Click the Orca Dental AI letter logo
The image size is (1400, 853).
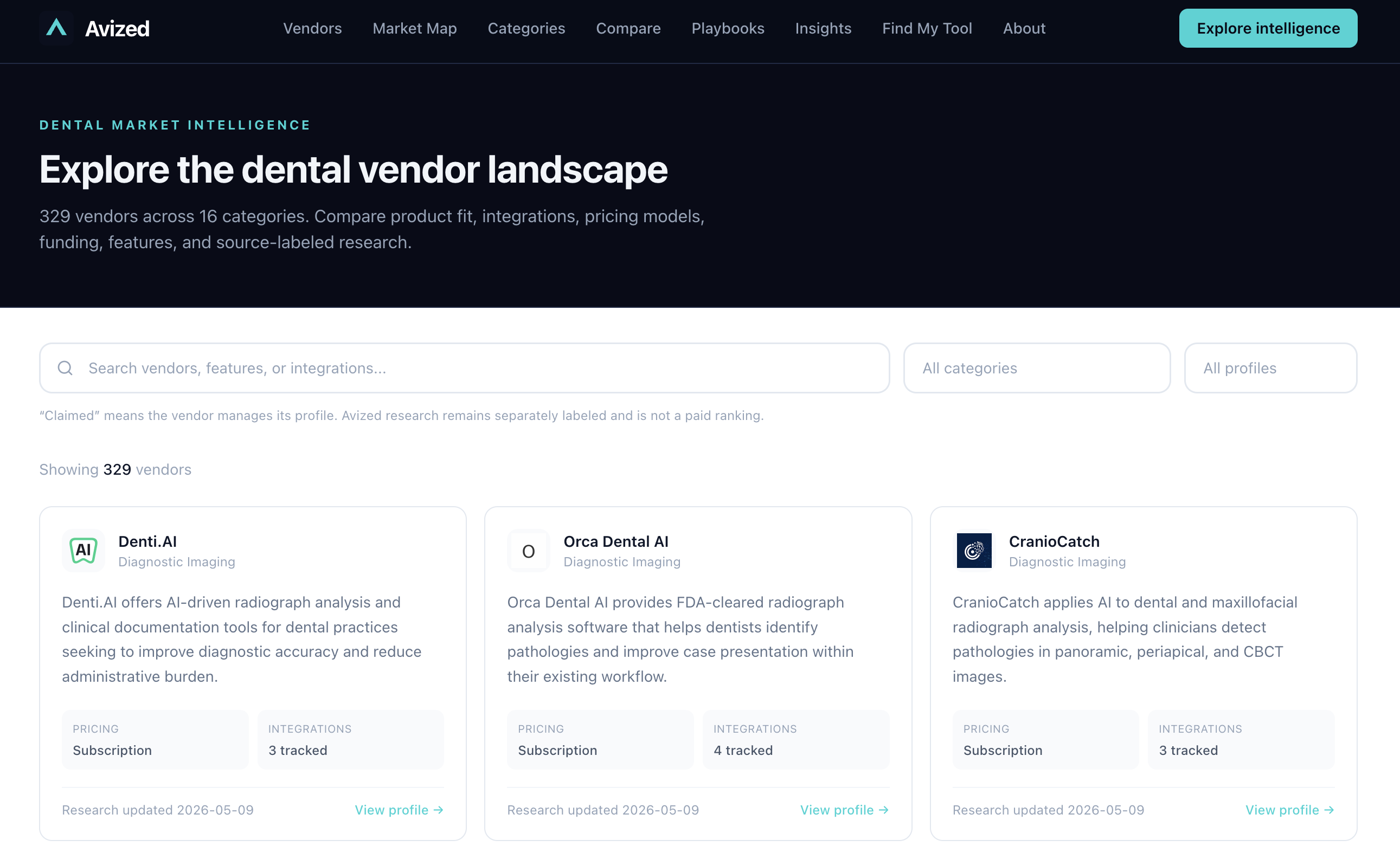(529, 550)
